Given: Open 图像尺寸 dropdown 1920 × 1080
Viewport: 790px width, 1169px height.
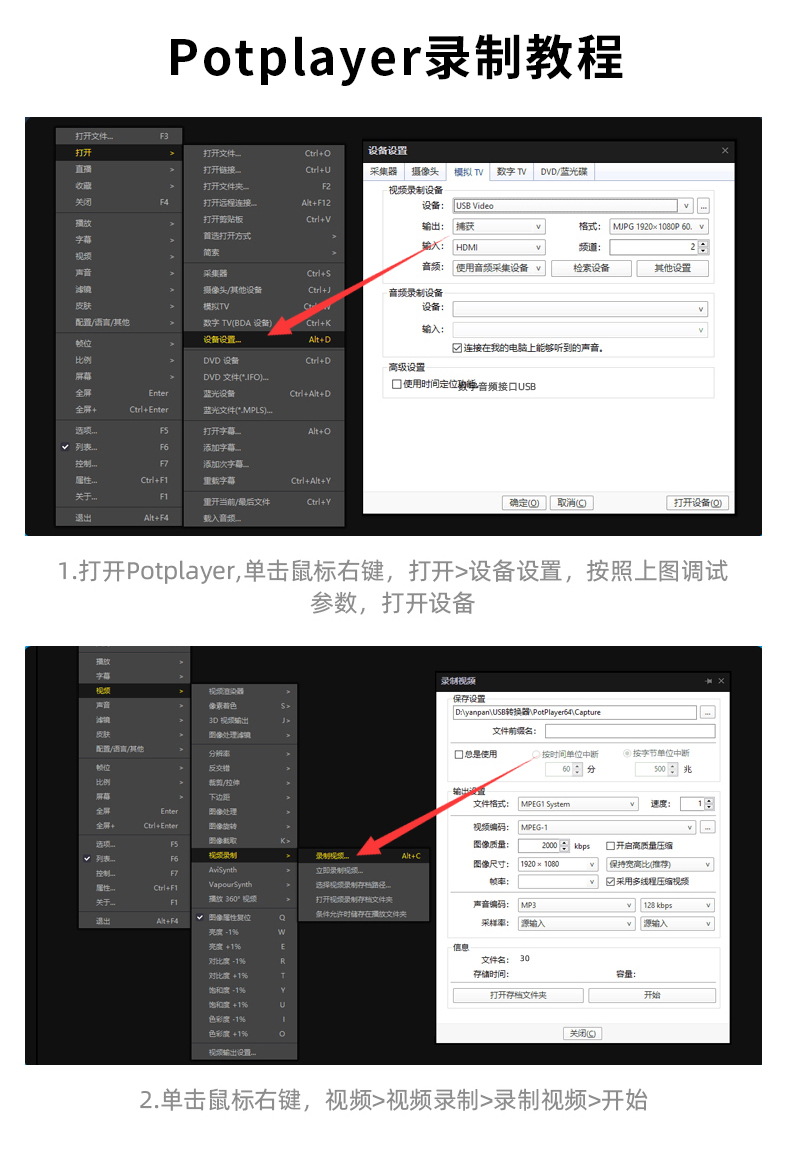Looking at the screenshot, I should 558,863.
